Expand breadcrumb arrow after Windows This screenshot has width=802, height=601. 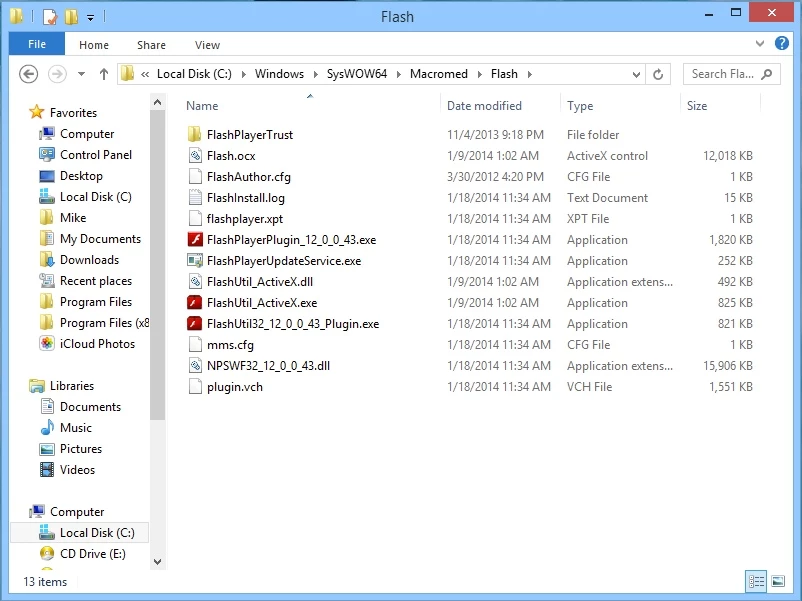coord(316,75)
